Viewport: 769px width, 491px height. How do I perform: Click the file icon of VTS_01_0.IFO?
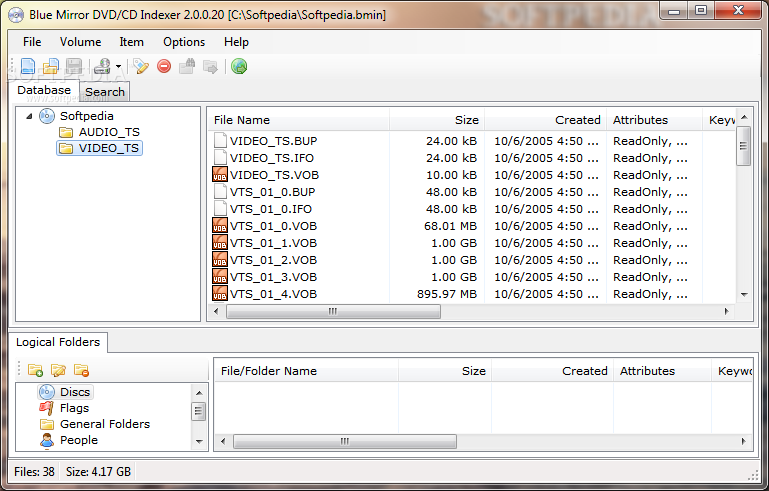pyautogui.click(x=220, y=209)
